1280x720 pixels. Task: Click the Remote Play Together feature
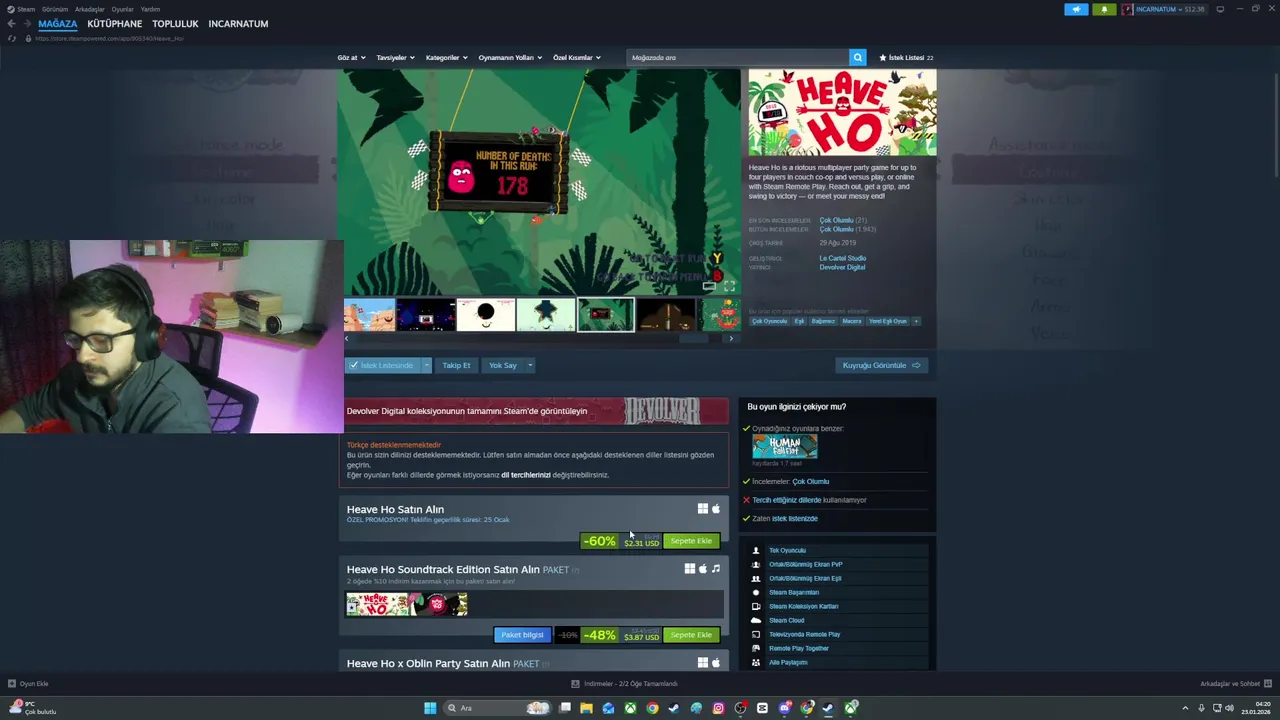tap(799, 648)
